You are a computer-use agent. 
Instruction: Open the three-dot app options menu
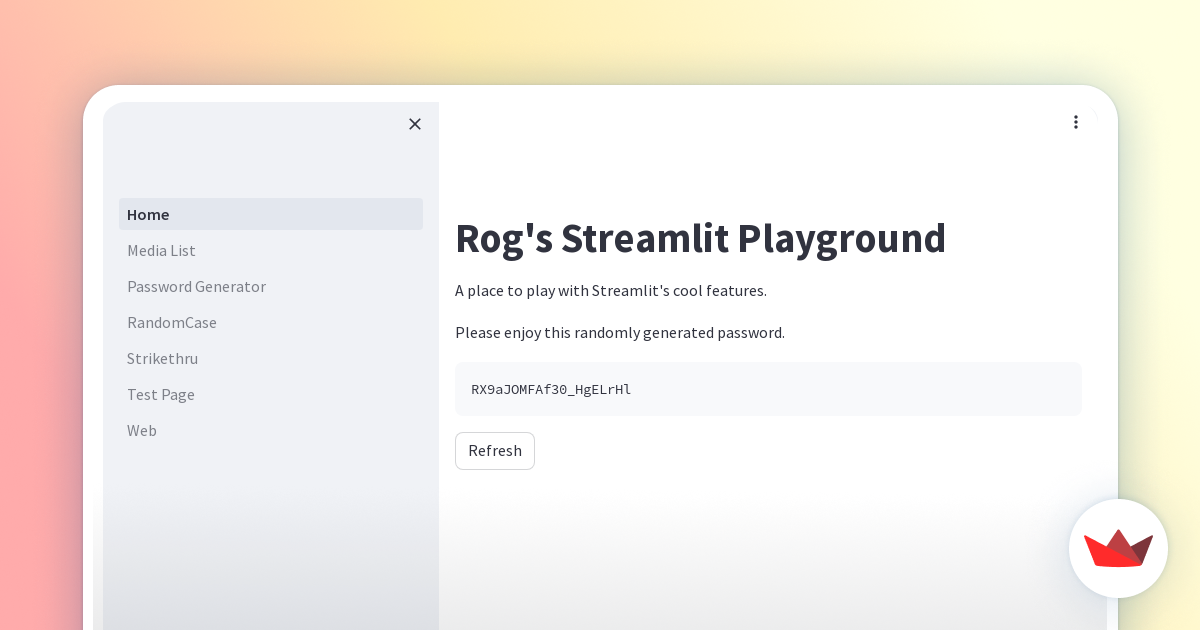(x=1076, y=122)
